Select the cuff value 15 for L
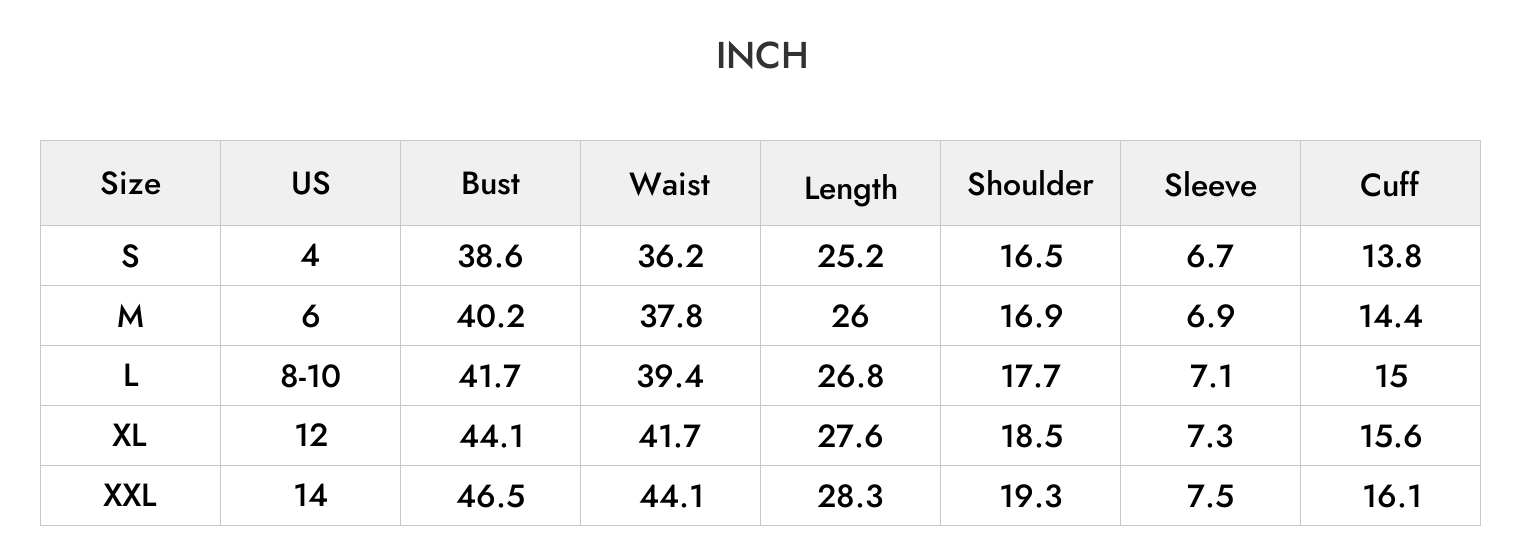Image resolution: width=1520 pixels, height=540 pixels. click(1390, 376)
